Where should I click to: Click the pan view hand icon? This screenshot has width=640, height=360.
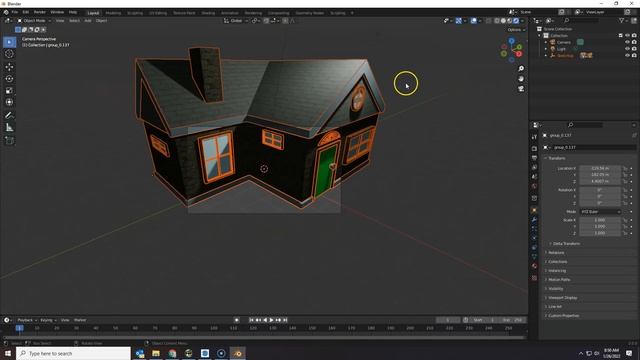[x=521, y=79]
